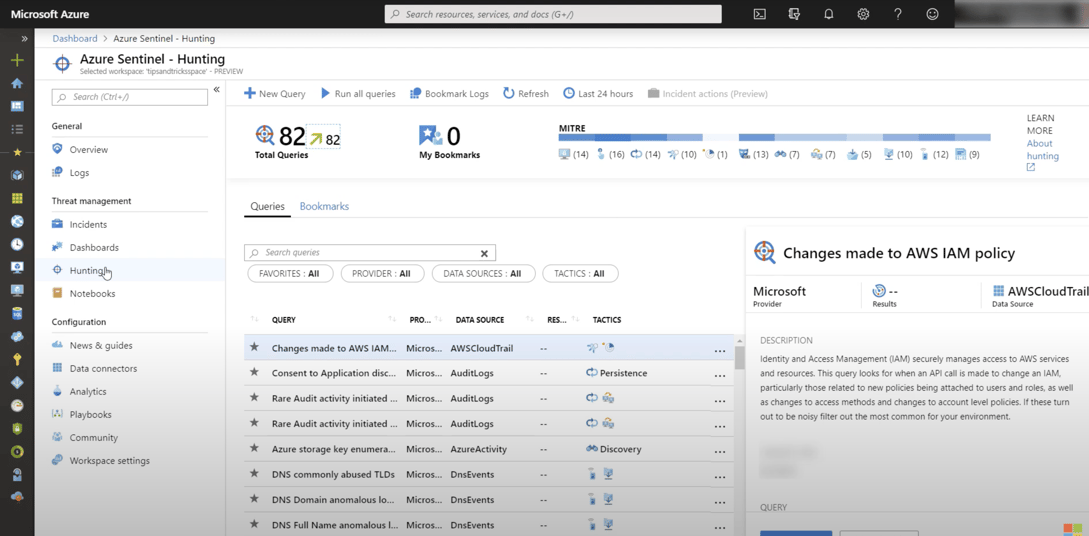Toggle favorite star for DNS Domain anomalous row
The image size is (1089, 536).
tap(254, 499)
